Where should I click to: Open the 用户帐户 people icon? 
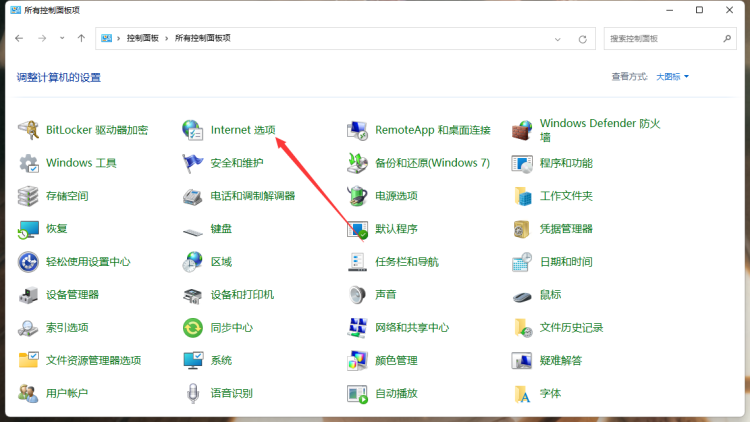pyautogui.click(x=28, y=393)
